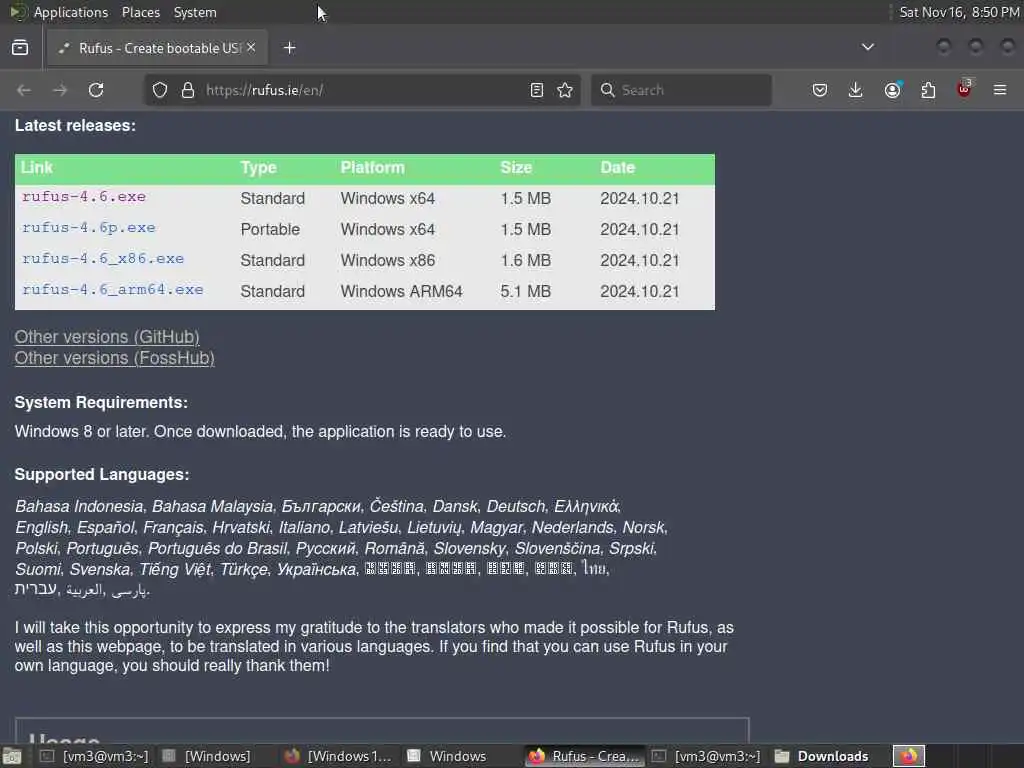Click the Firefox back arrow

click(24, 90)
